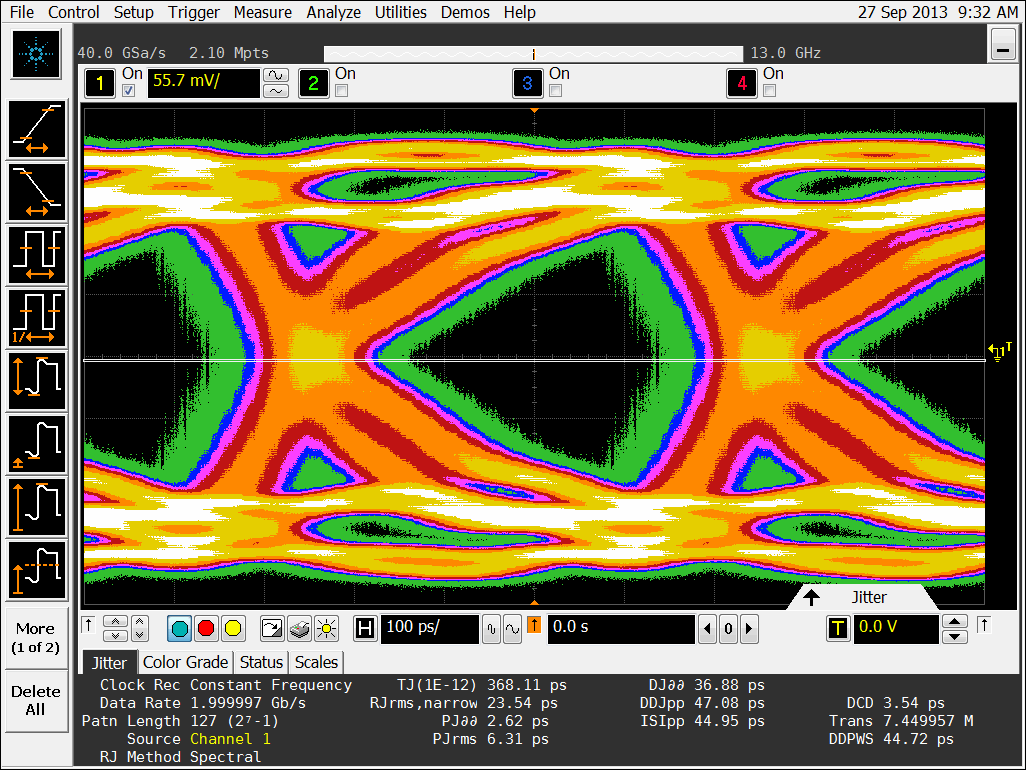Click the 0.0 s horizontal position field
Image resolution: width=1026 pixels, height=770 pixels.
(621, 629)
